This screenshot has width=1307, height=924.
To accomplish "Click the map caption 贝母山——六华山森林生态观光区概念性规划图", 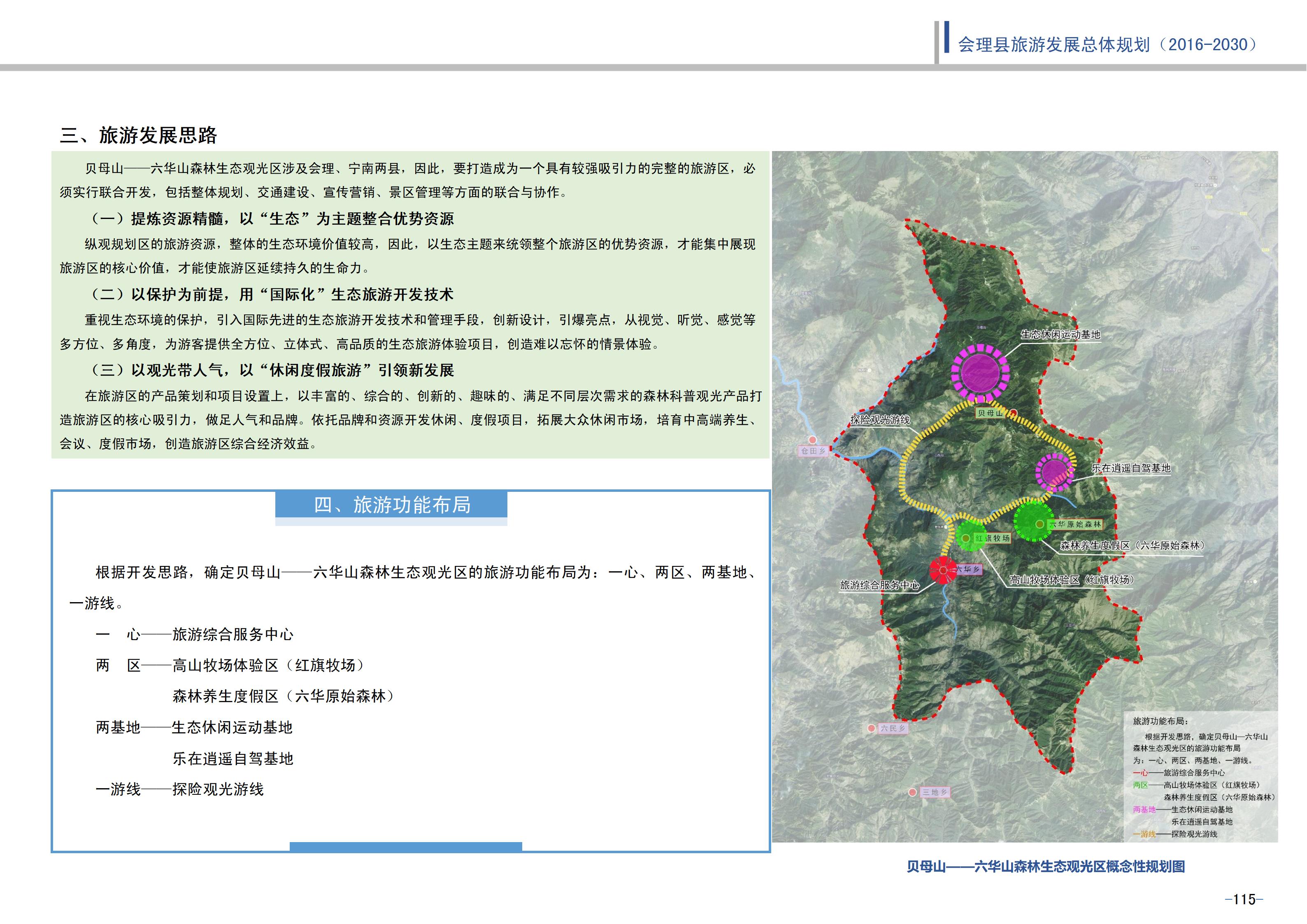I will [1046, 866].
